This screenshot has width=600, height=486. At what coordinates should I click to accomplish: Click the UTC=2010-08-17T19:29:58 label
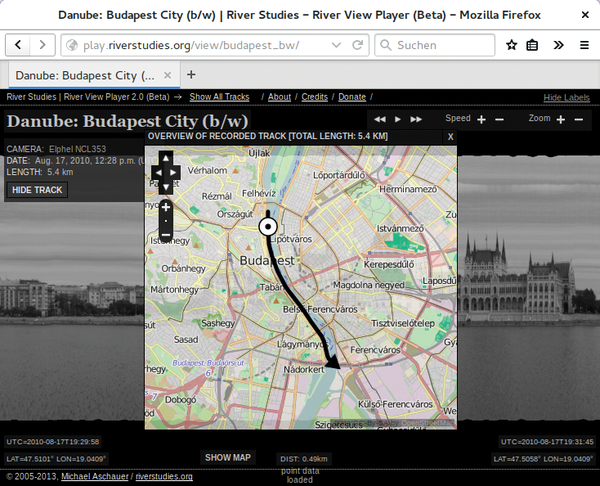pos(53,442)
